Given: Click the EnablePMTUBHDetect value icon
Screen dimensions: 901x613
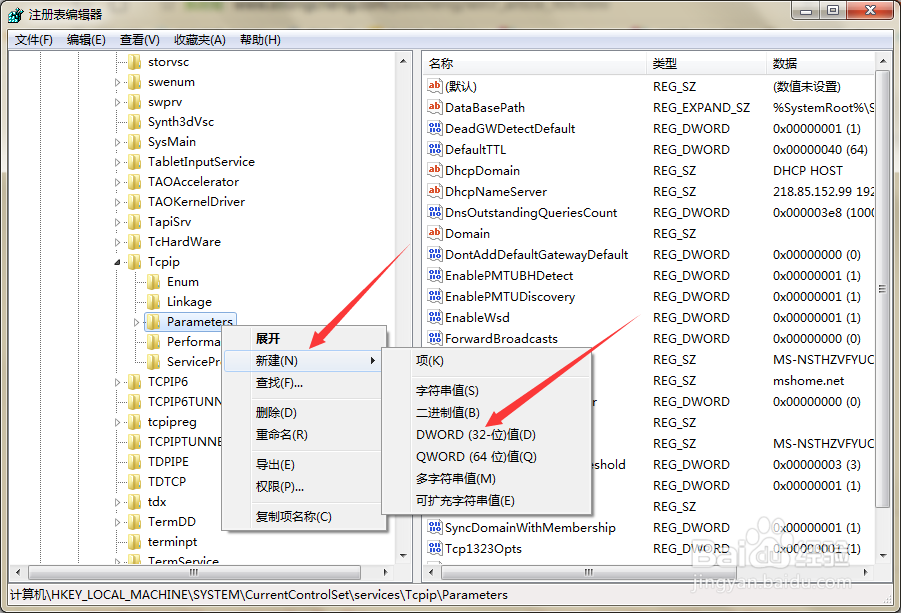Looking at the screenshot, I should coord(434,275).
